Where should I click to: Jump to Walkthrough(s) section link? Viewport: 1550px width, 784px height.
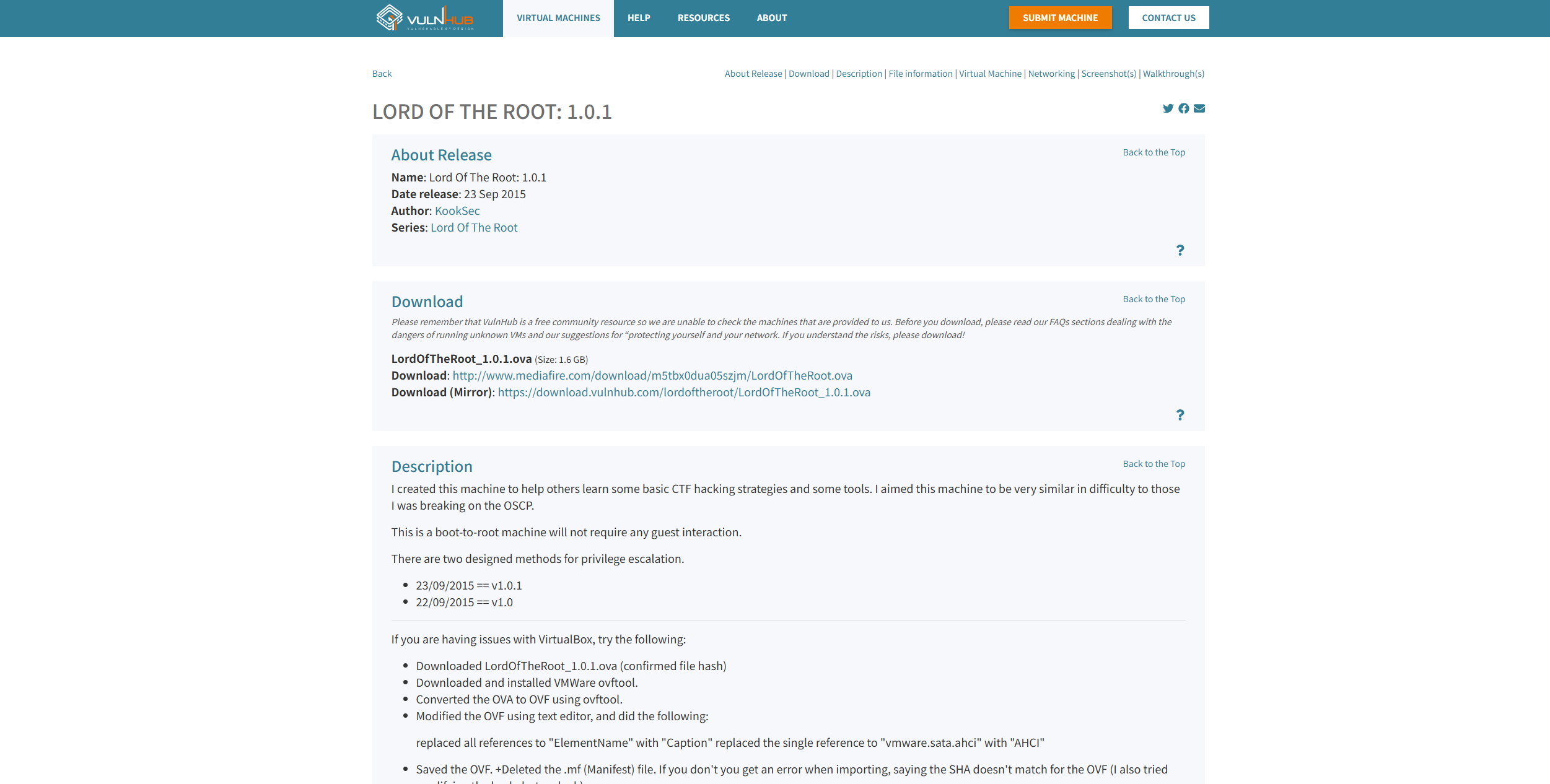[x=1173, y=74]
